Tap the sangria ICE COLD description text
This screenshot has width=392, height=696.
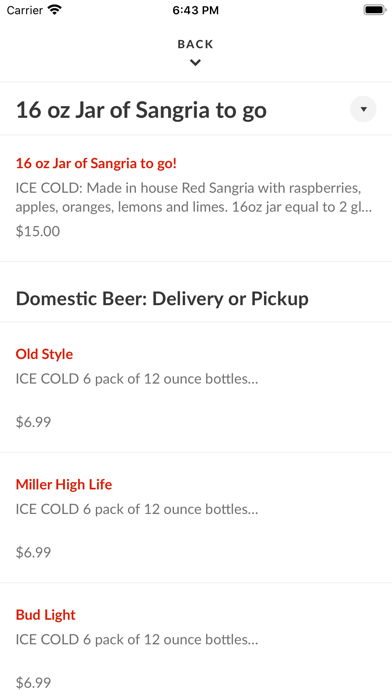coord(194,198)
